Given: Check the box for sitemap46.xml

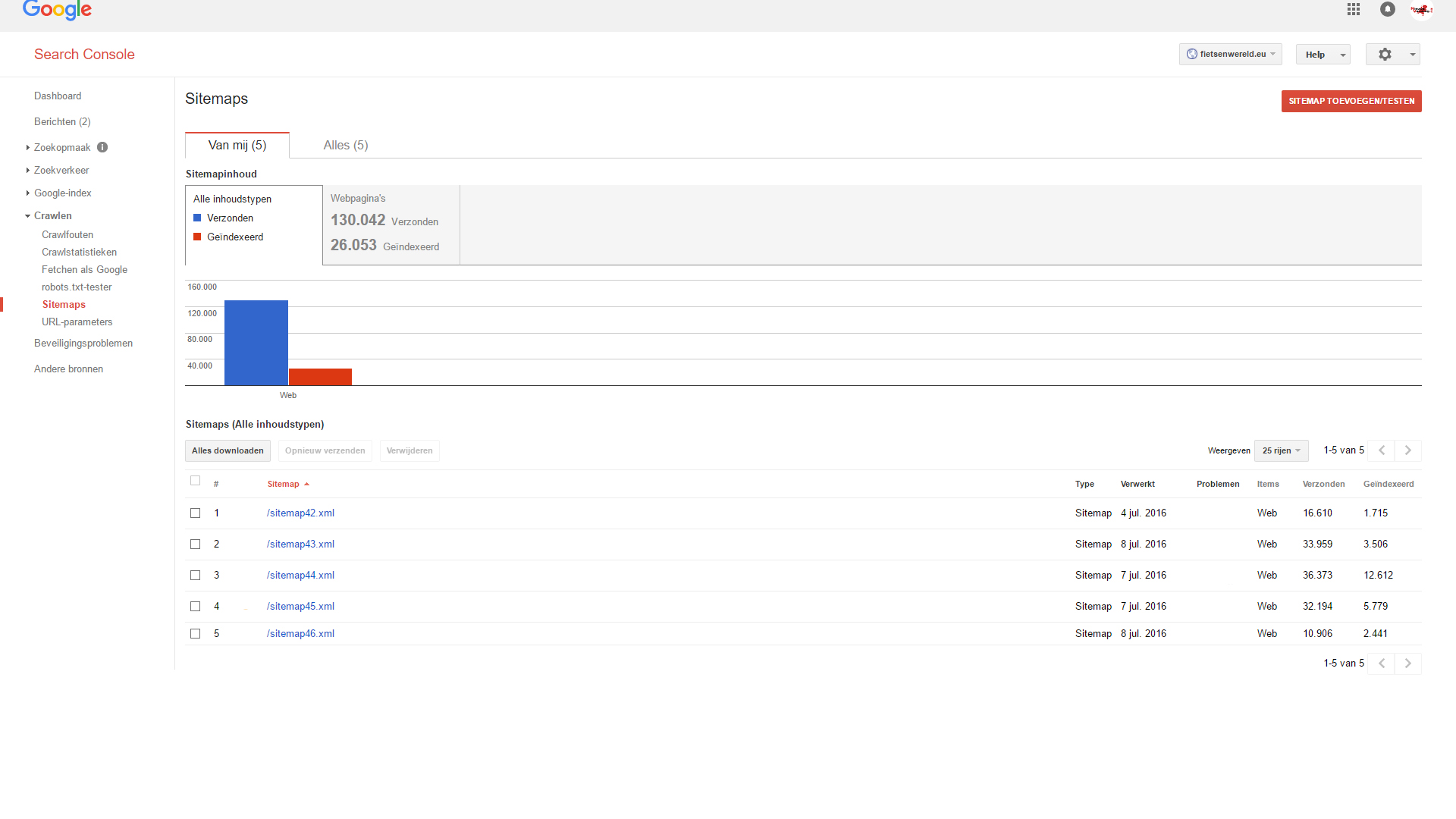Looking at the screenshot, I should click(195, 634).
